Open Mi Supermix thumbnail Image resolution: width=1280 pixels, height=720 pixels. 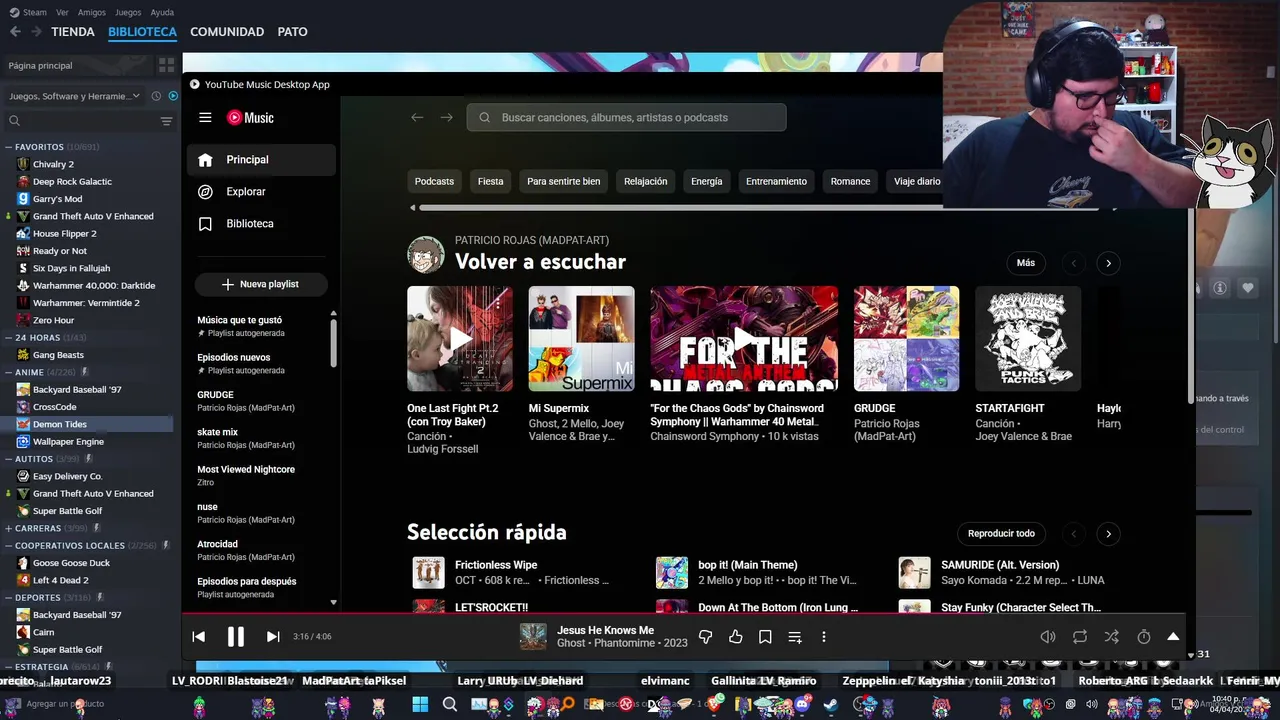coord(581,339)
